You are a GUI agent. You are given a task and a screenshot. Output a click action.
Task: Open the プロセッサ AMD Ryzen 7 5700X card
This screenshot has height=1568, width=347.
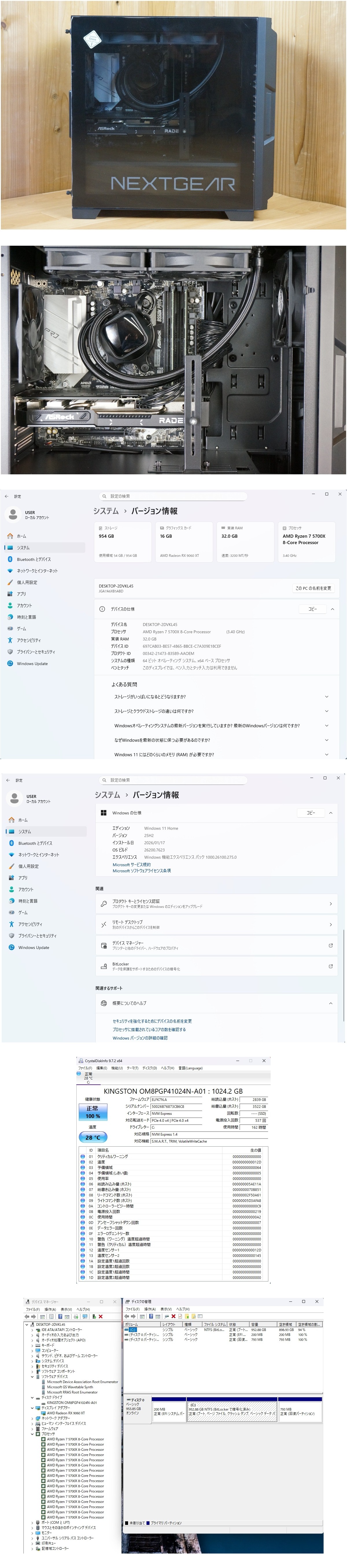[x=306, y=541]
